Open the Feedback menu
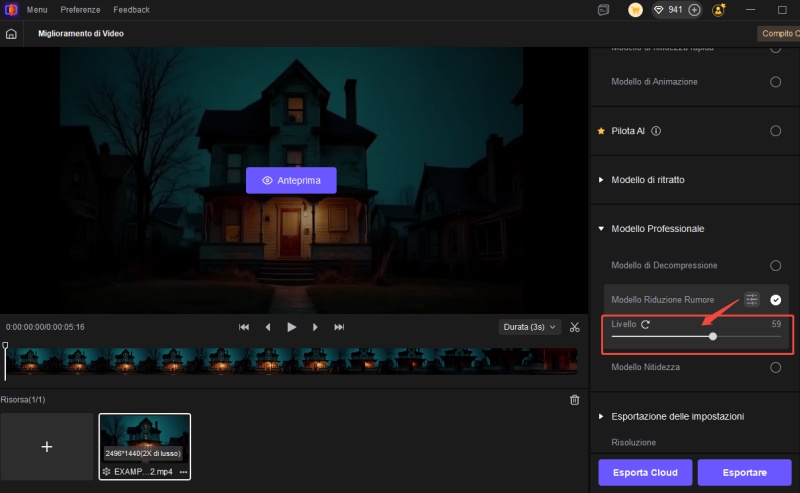 (x=131, y=10)
